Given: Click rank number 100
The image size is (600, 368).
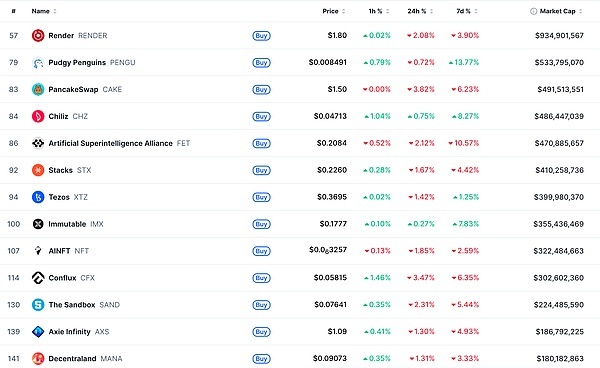Looking at the screenshot, I should coord(13,224).
